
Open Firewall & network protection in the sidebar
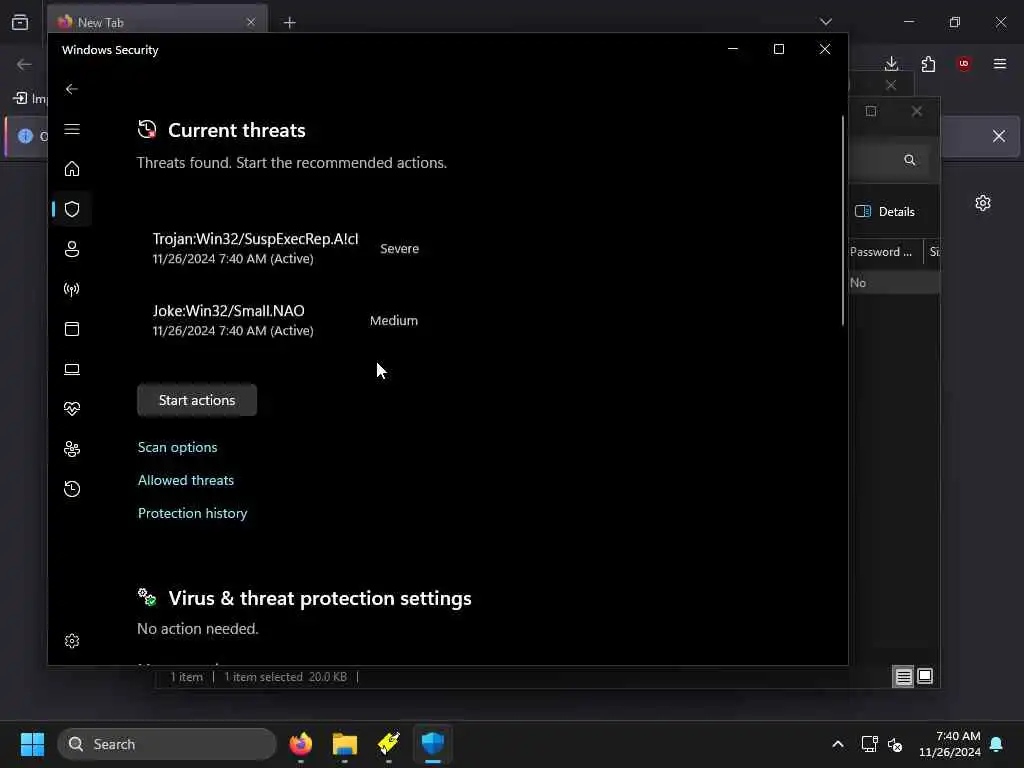click(72, 289)
